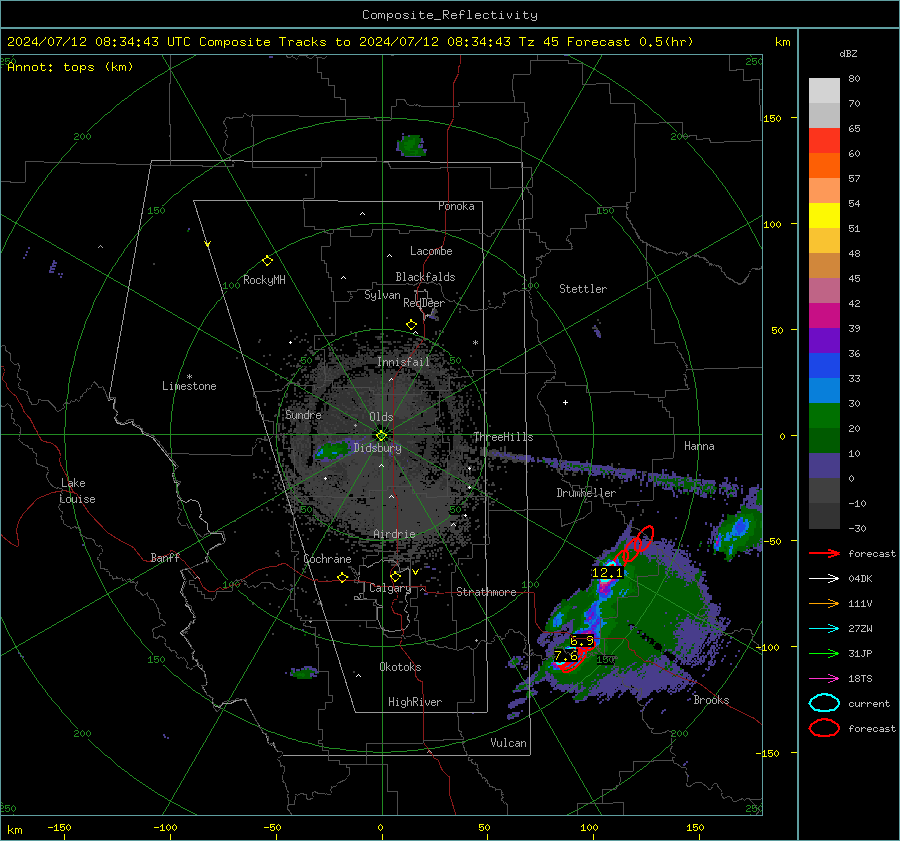This screenshot has width=900, height=841.
Task: Select the green echo cell north of Ponoka
Action: coord(411,146)
